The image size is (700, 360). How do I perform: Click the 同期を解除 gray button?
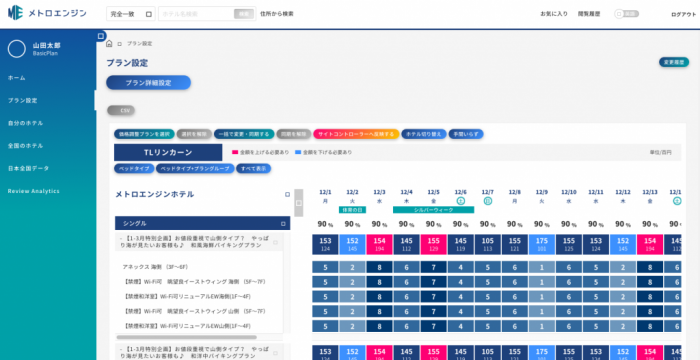(x=293, y=134)
